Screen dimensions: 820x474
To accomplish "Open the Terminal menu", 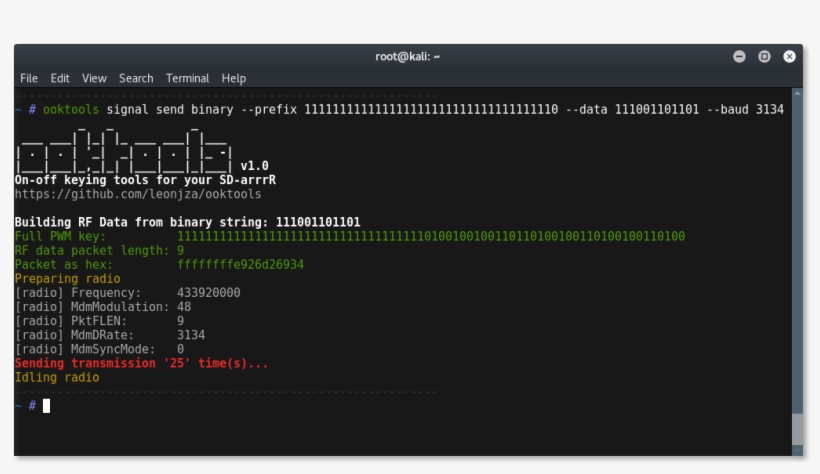I will click(x=187, y=78).
